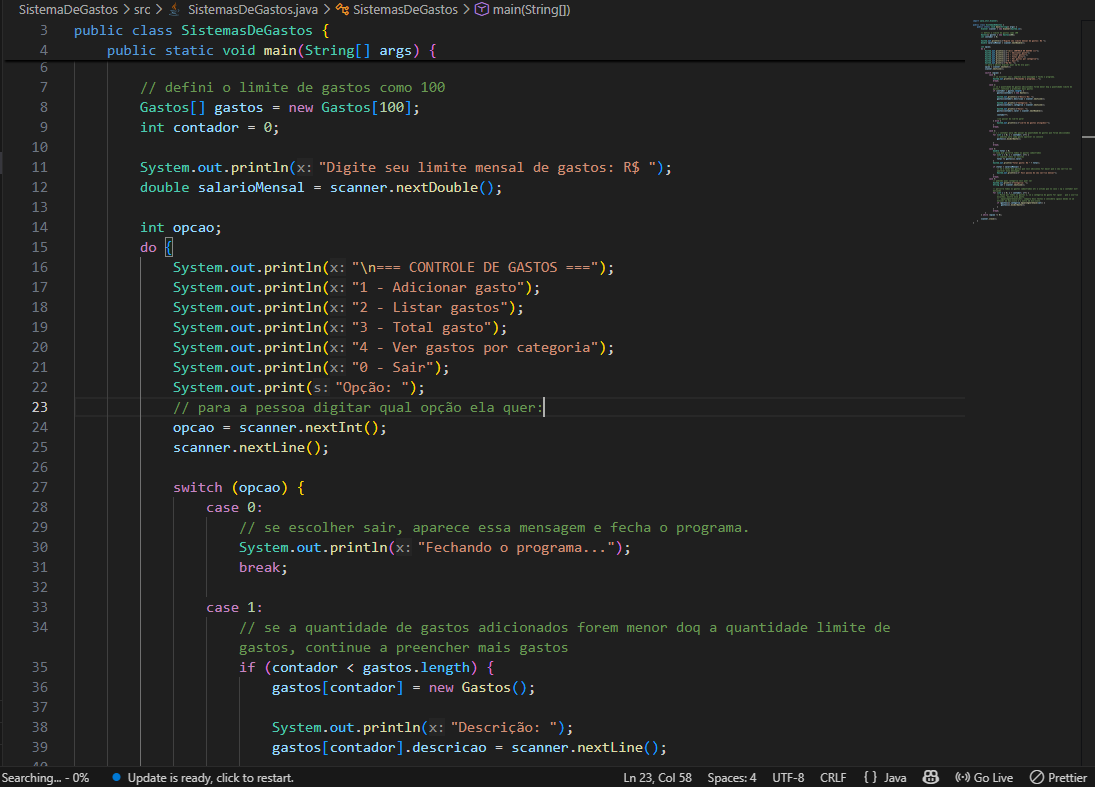The width and height of the screenshot is (1095, 787).
Task: Select the UTF-8 encoding indicator
Action: tap(788, 777)
